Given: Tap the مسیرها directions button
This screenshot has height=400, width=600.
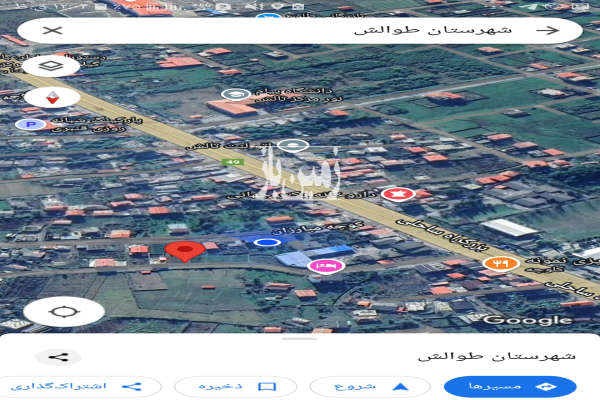Looking at the screenshot, I should point(510,387).
